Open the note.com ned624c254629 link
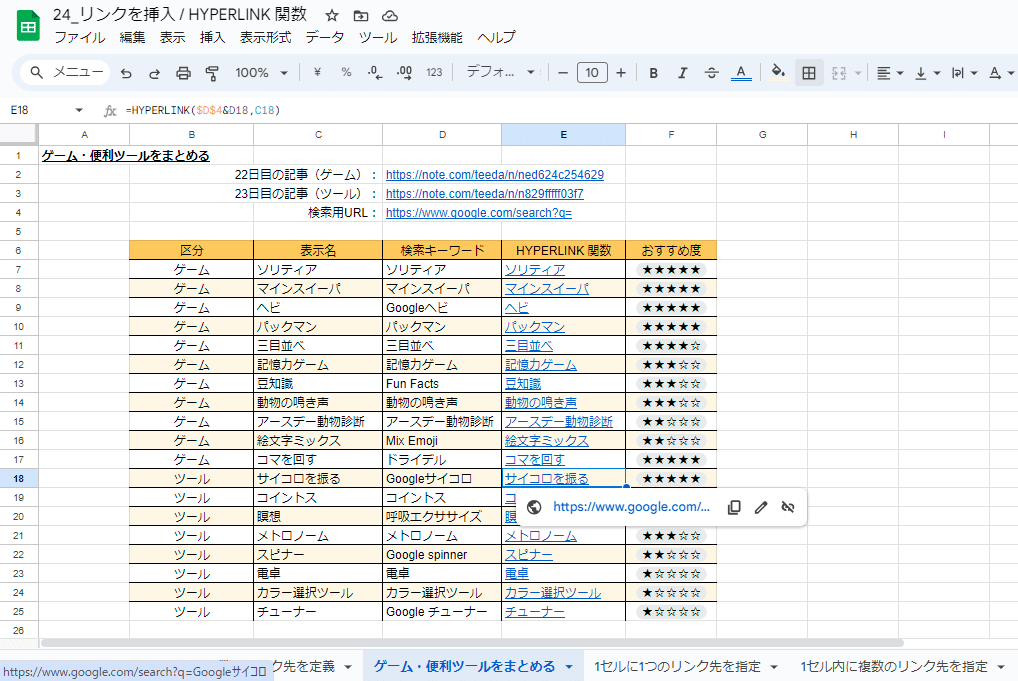 pos(495,175)
